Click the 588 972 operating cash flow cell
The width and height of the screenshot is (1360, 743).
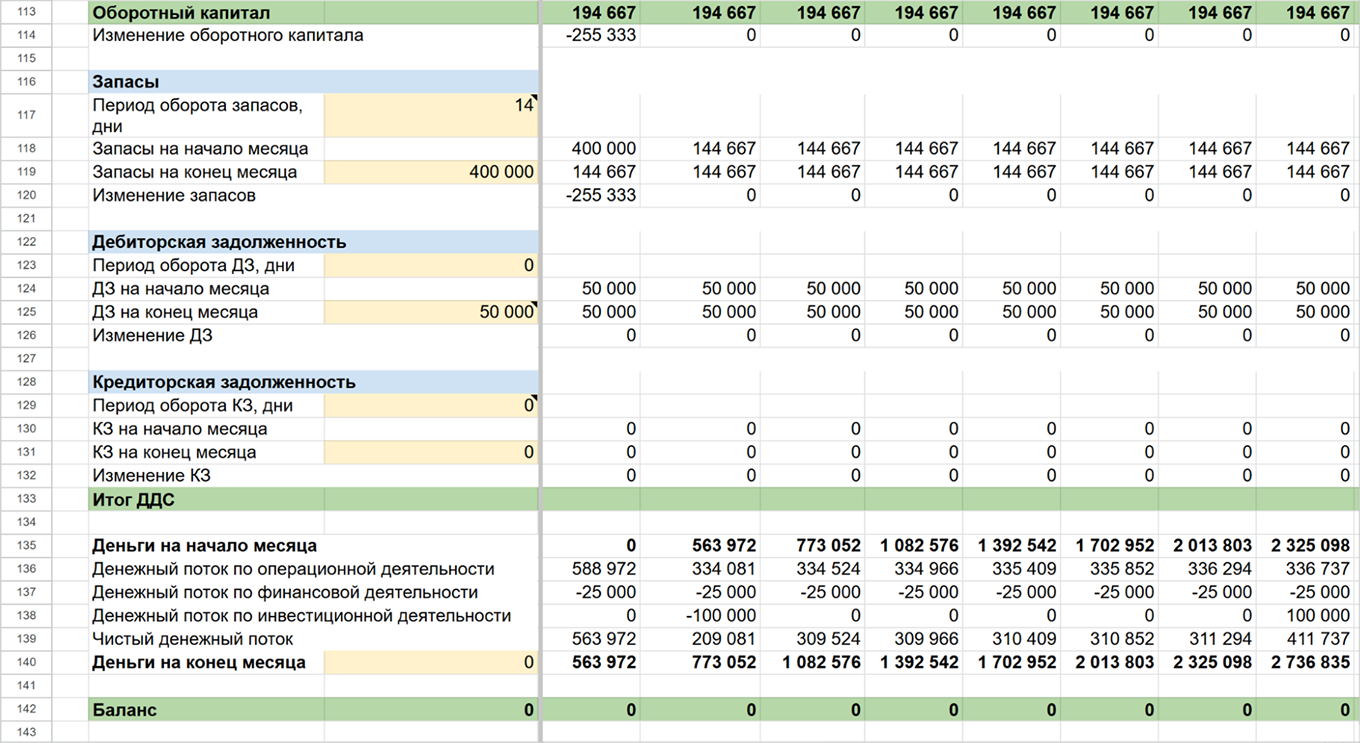click(x=591, y=569)
